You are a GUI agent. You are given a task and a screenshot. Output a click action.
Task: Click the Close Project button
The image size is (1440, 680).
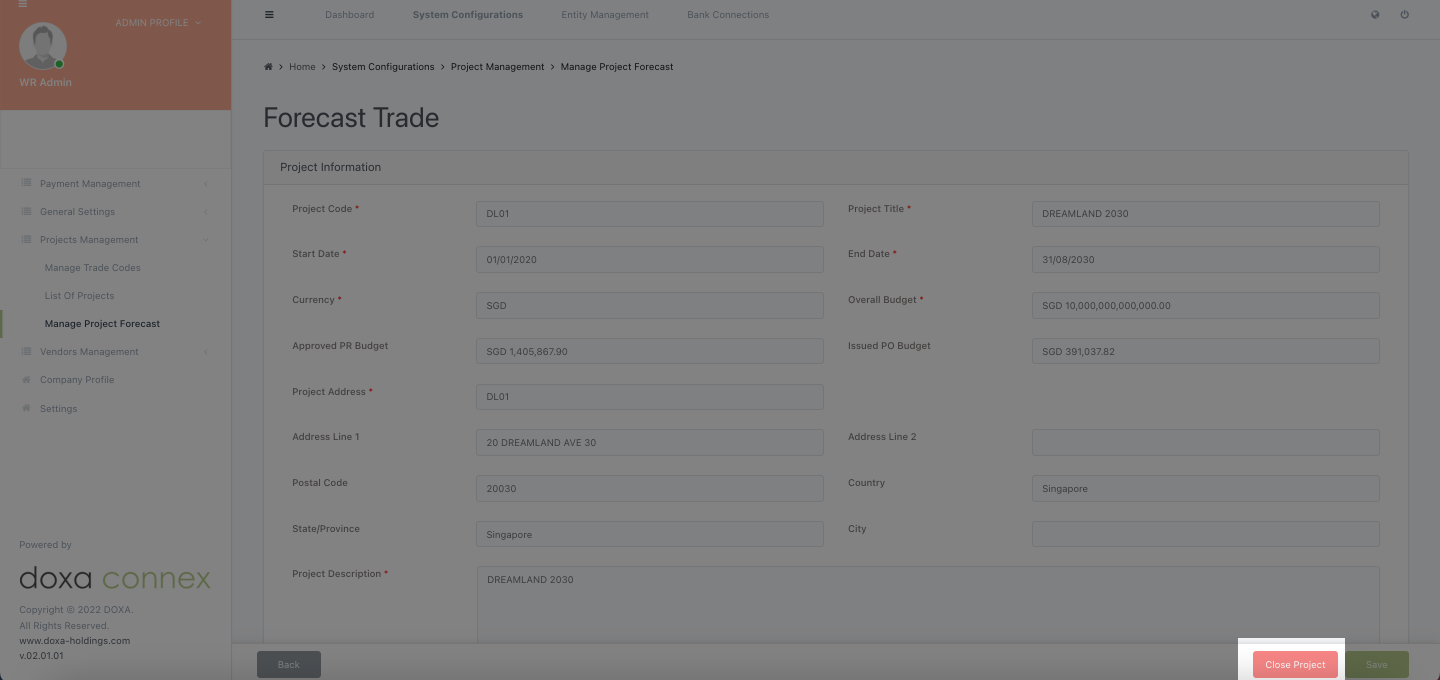(x=1295, y=665)
